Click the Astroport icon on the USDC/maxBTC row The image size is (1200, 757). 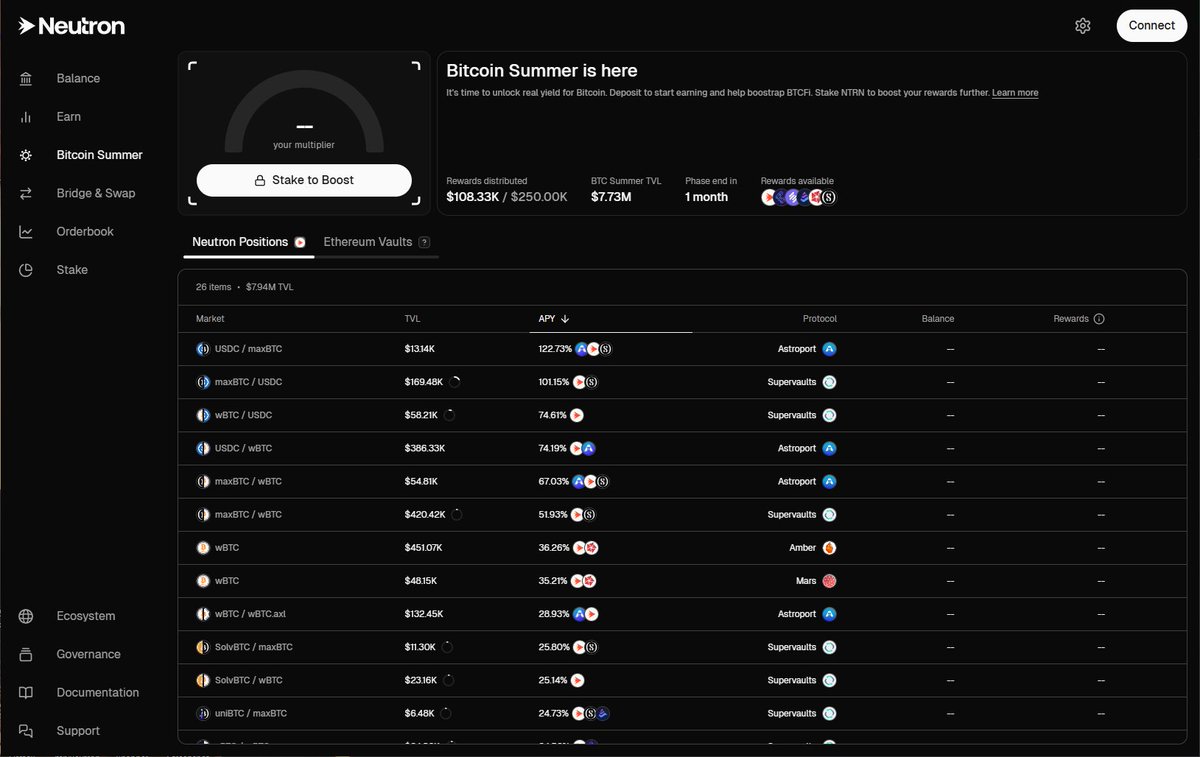828,348
